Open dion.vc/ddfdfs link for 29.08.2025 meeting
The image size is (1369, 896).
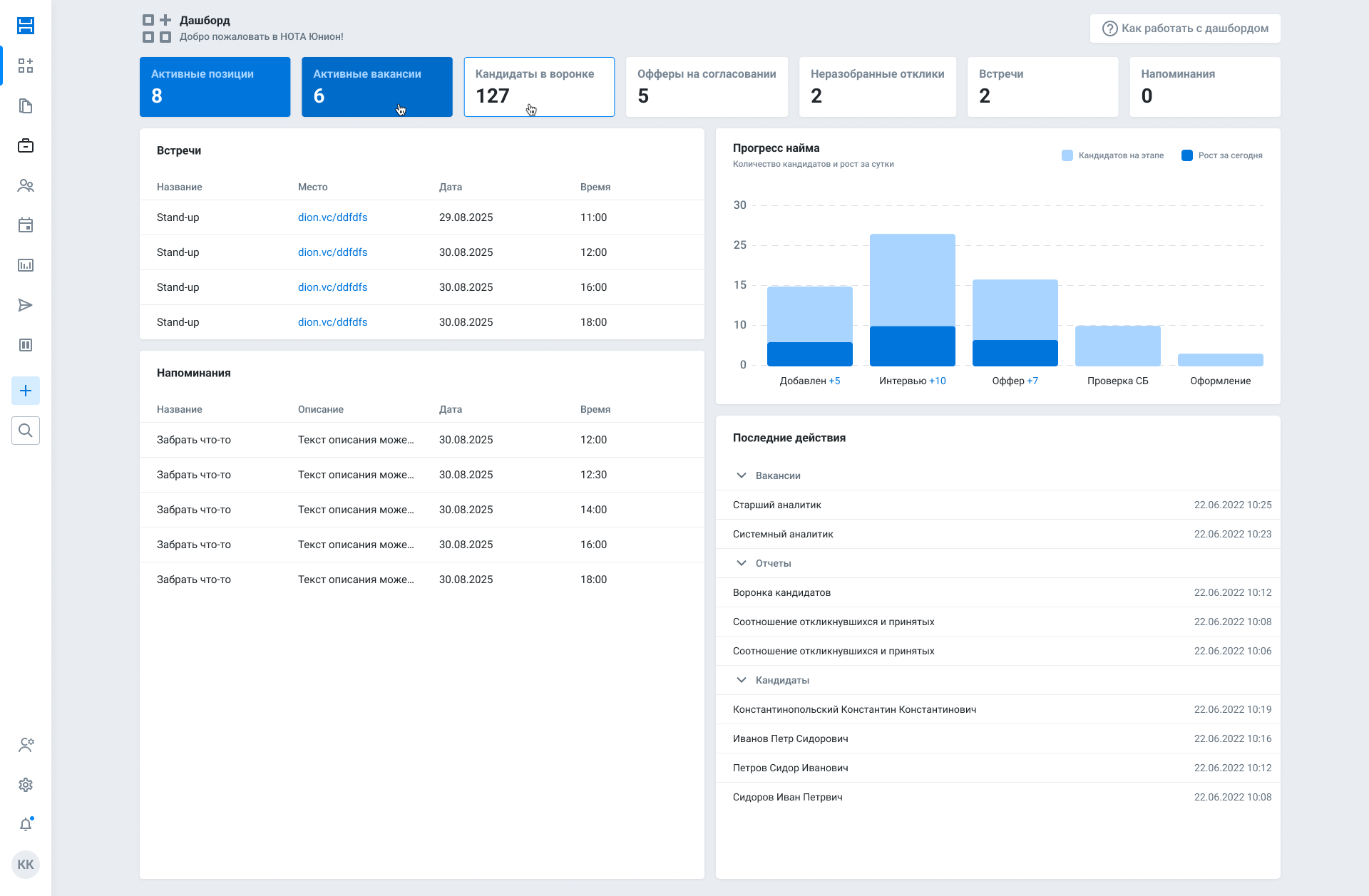coord(332,217)
